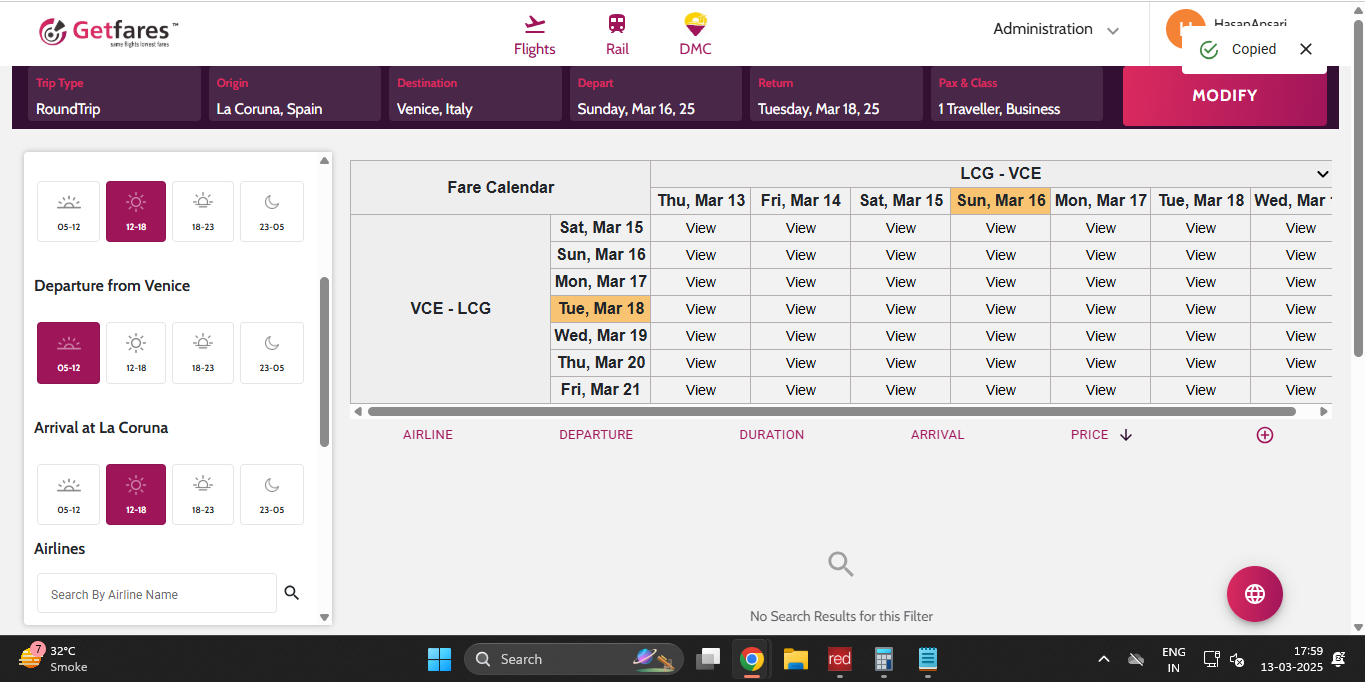Click the airline search magnifier icon
Screen dimensions: 1365x682
[x=292, y=593]
